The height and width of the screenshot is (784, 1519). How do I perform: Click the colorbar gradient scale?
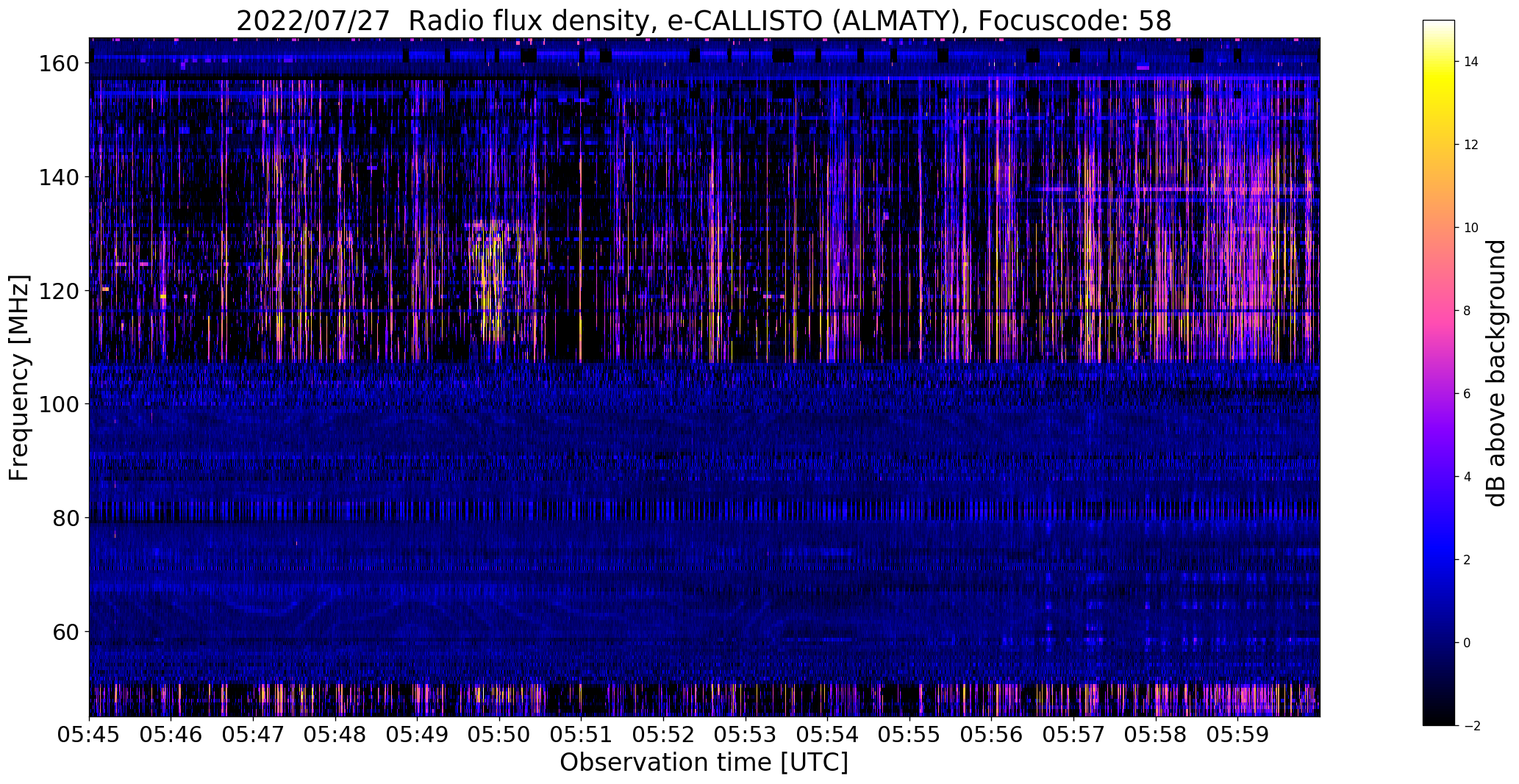coord(1439,373)
